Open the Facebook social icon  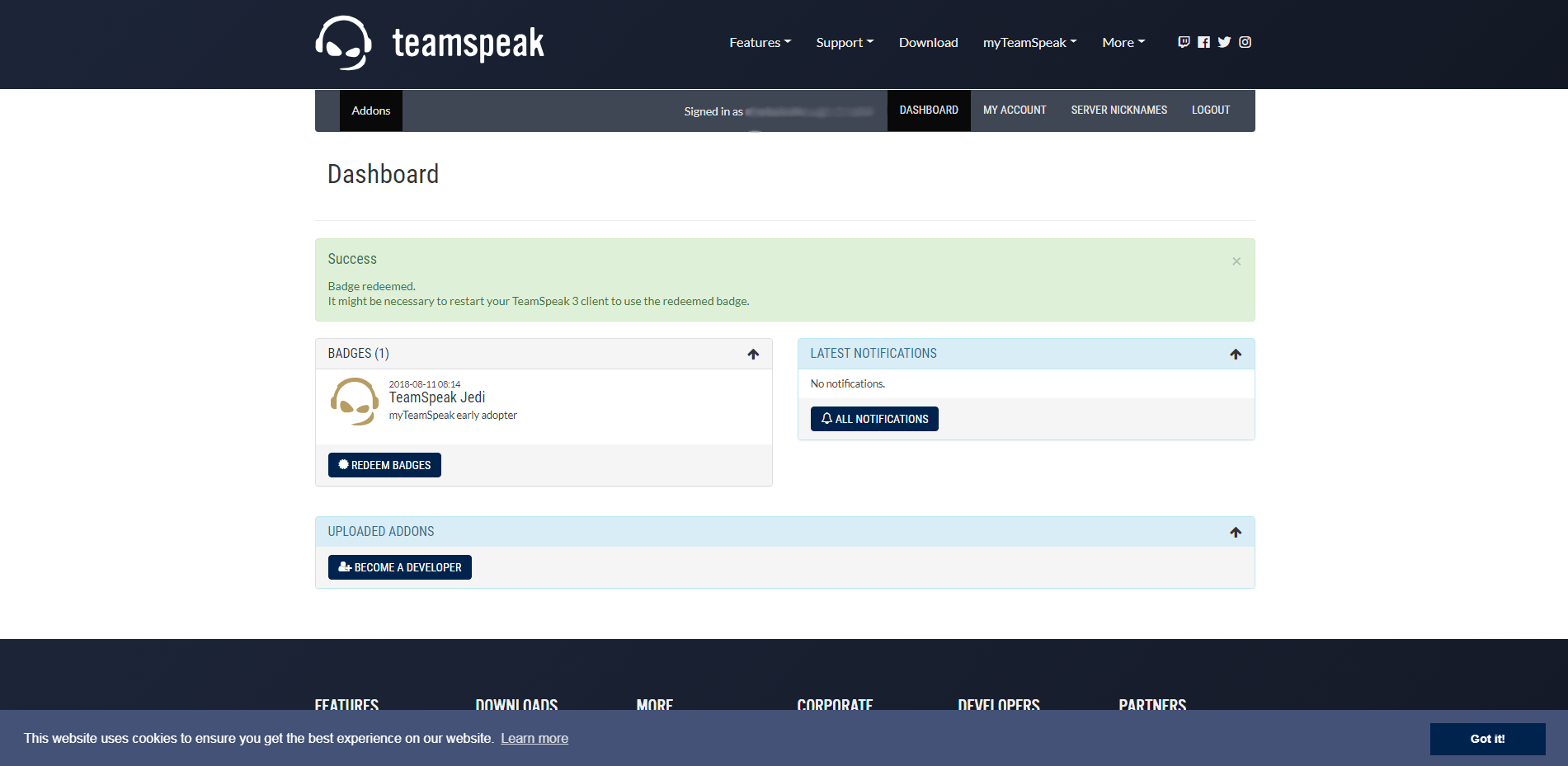click(x=1204, y=42)
